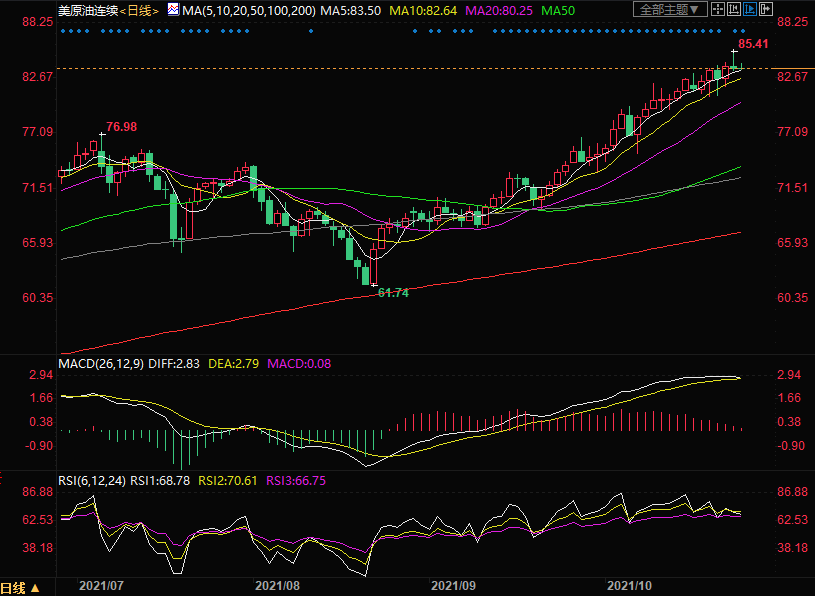Click the <日线> period label in title
Viewport: 815px width, 596px height.
point(138,9)
